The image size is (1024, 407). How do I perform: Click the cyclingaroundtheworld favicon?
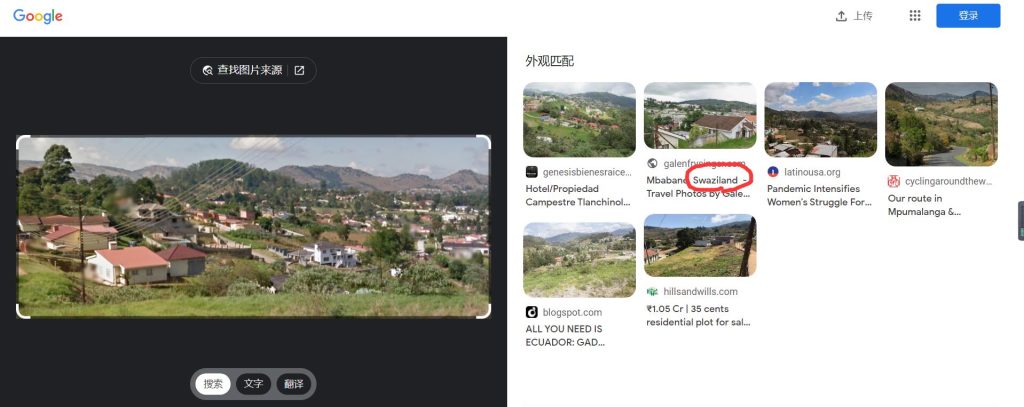click(893, 181)
